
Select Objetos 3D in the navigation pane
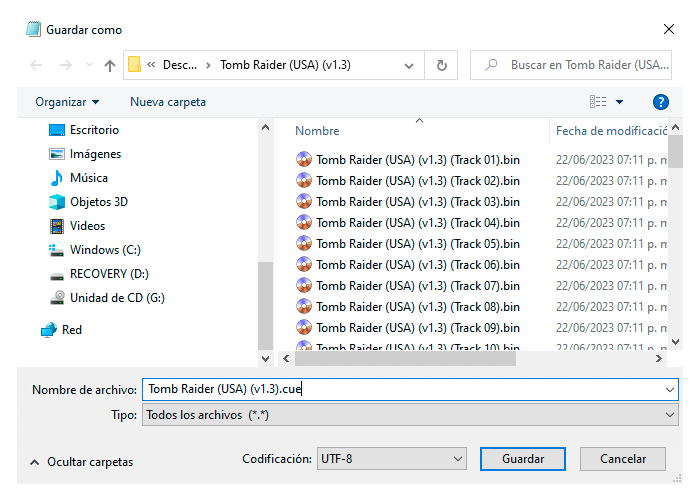[99, 202]
